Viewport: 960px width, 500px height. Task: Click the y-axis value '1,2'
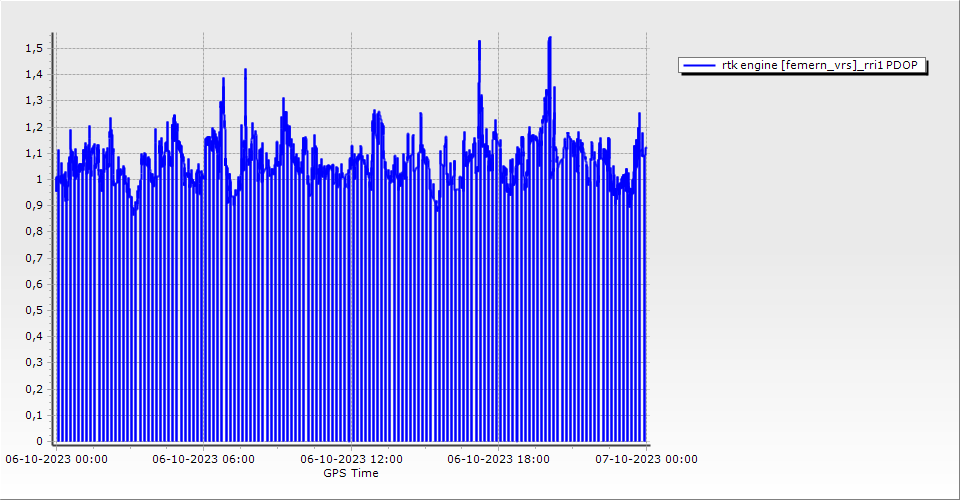click(x=34, y=127)
